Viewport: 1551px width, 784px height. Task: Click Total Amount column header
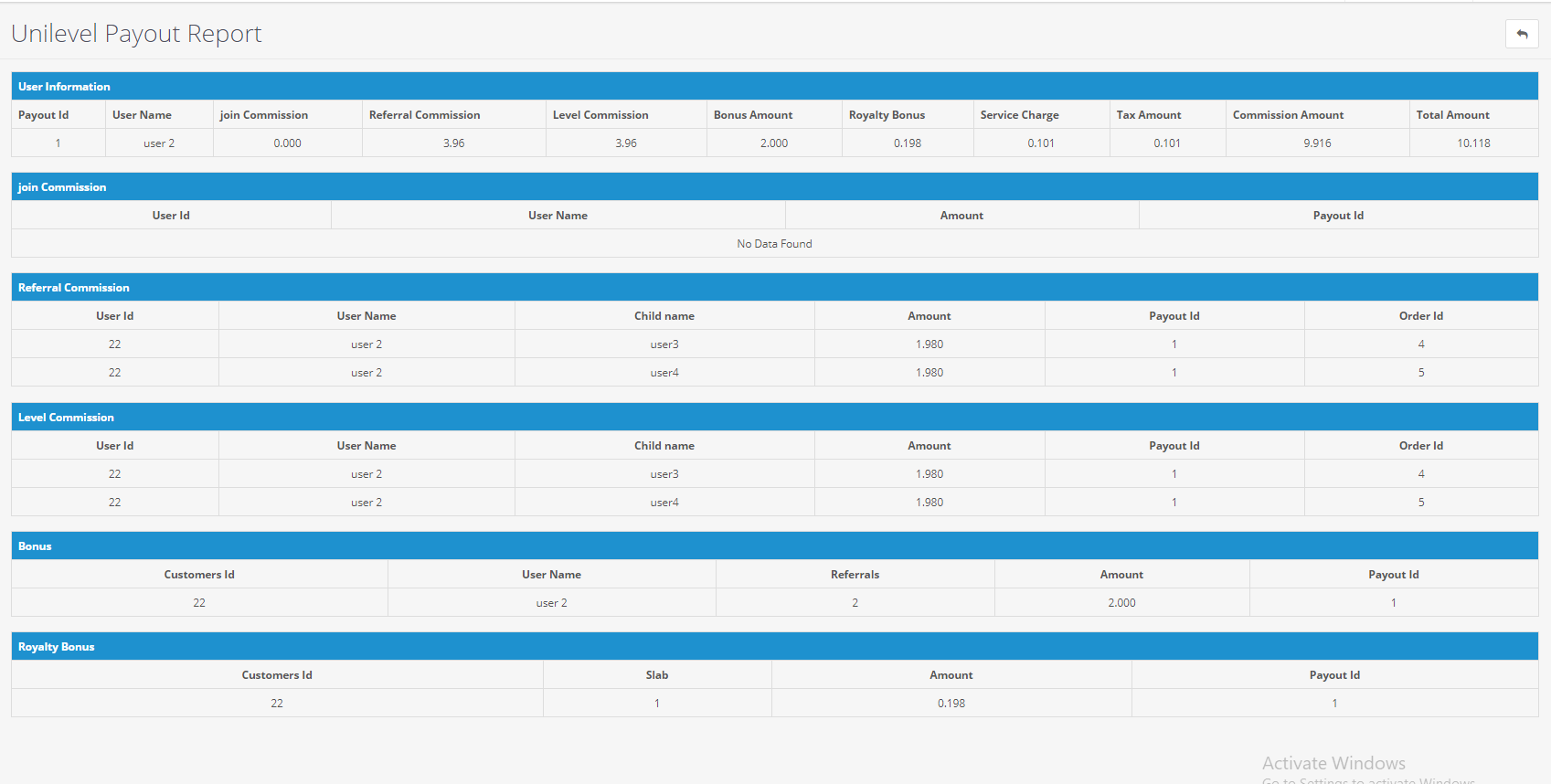1452,115
